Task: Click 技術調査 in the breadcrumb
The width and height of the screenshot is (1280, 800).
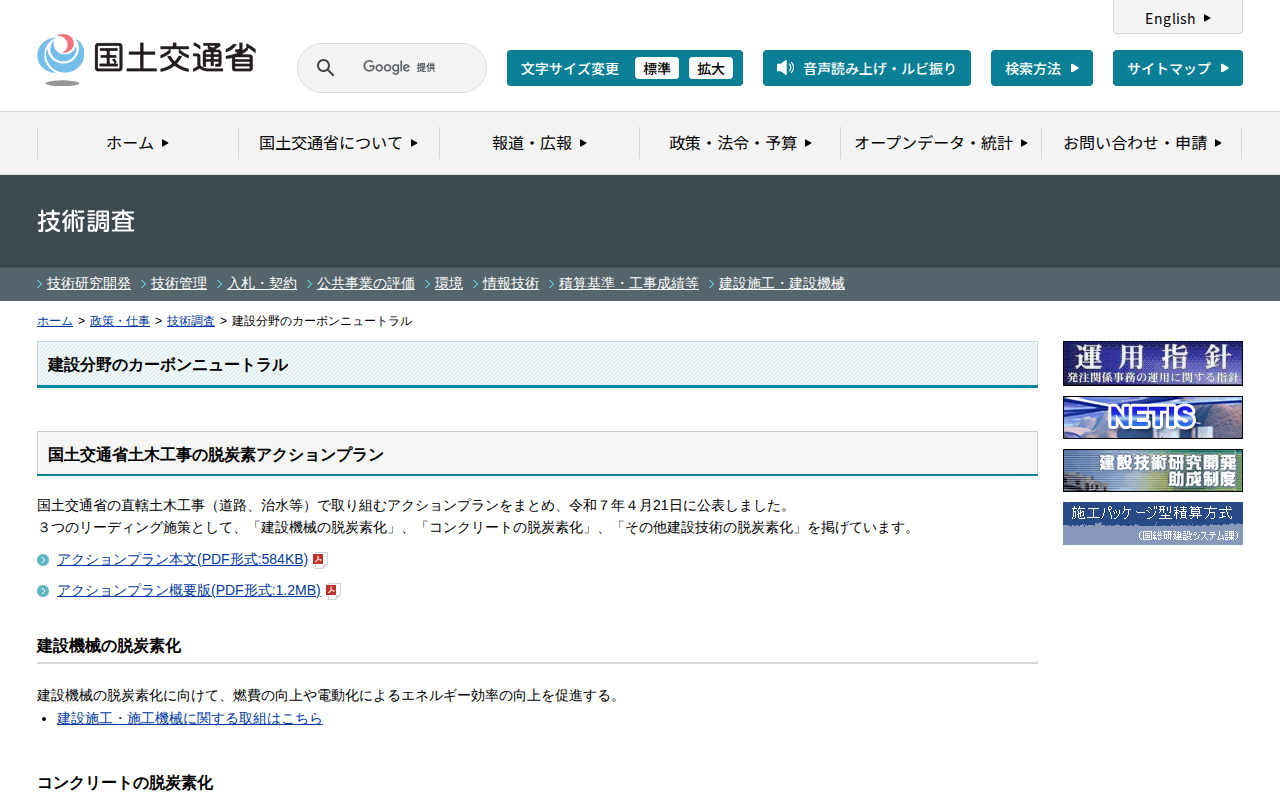Action: [191, 321]
